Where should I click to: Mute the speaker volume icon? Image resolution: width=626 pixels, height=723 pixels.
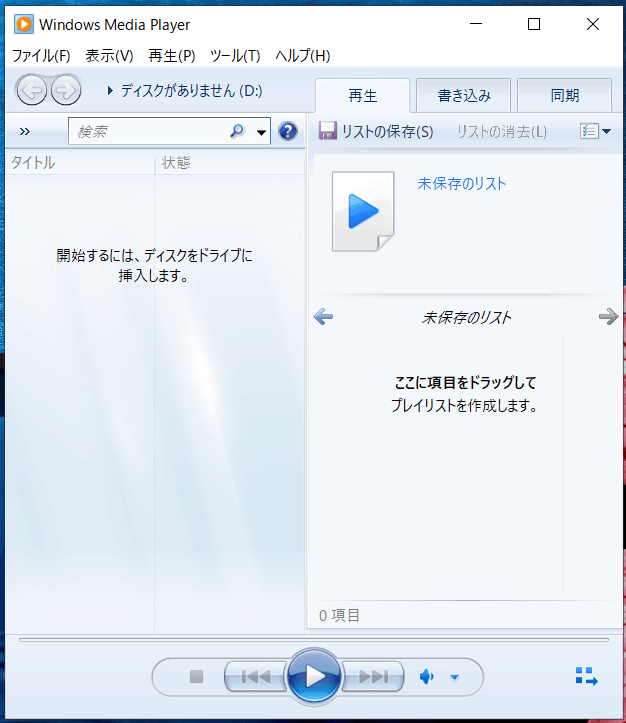(x=426, y=677)
